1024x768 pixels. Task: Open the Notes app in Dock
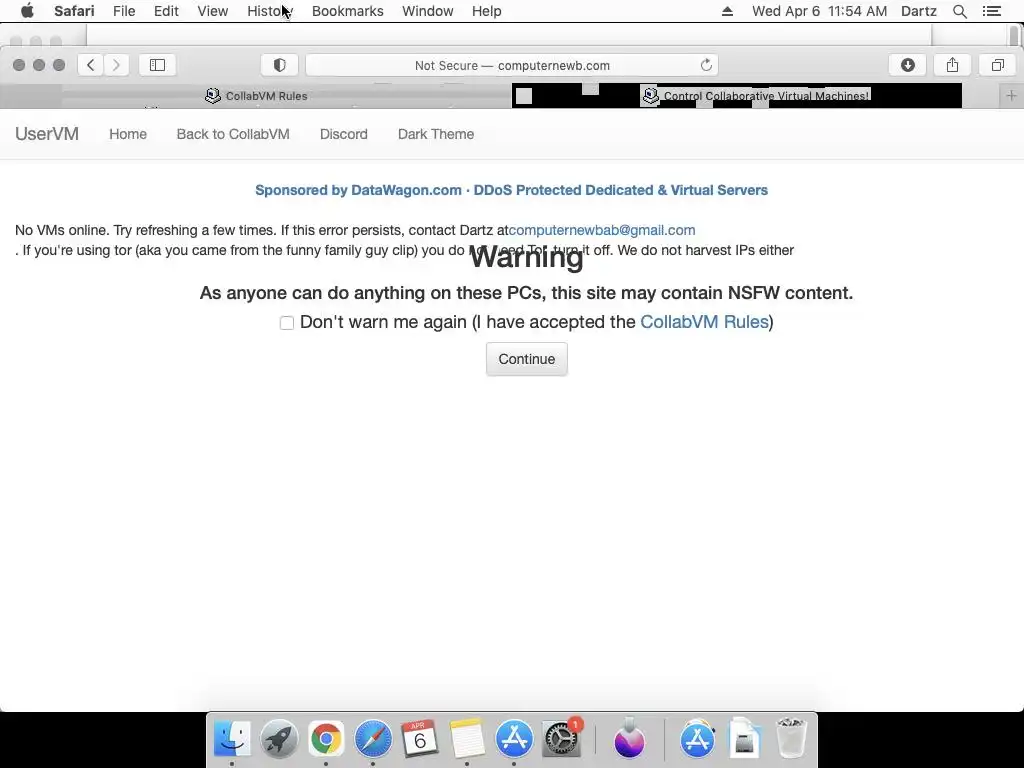[x=467, y=739]
